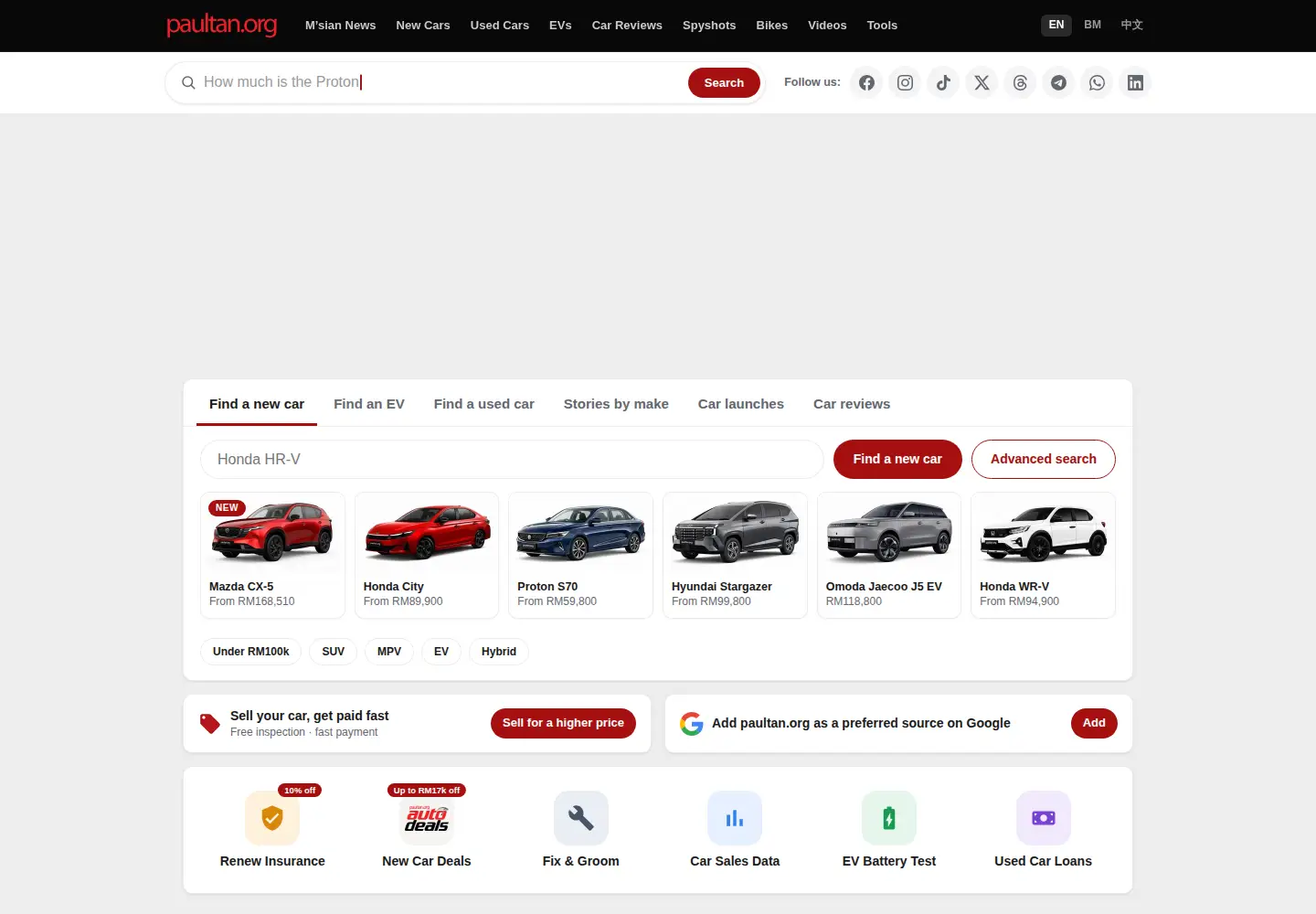
Task: Visit the TikTok follow icon
Action: point(943,83)
